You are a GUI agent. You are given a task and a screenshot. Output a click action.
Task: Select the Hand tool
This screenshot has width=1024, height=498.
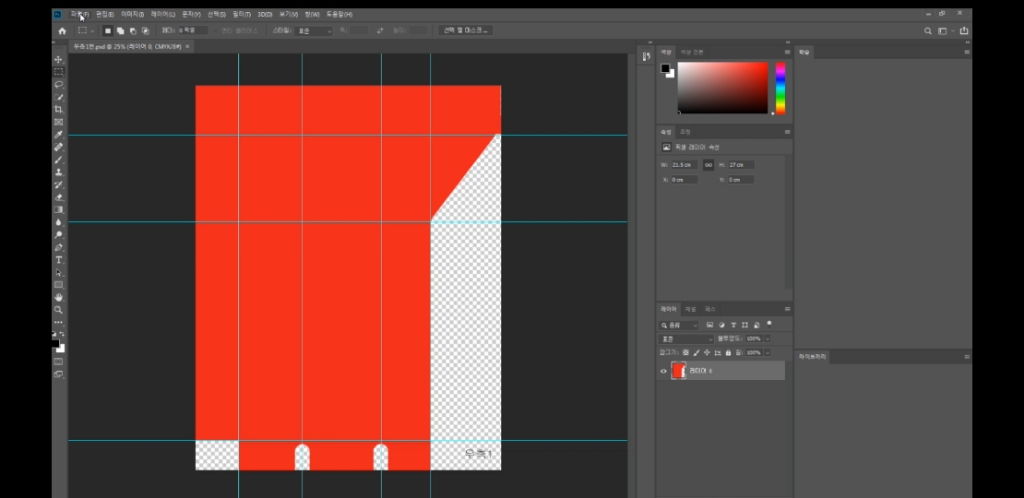[x=58, y=298]
